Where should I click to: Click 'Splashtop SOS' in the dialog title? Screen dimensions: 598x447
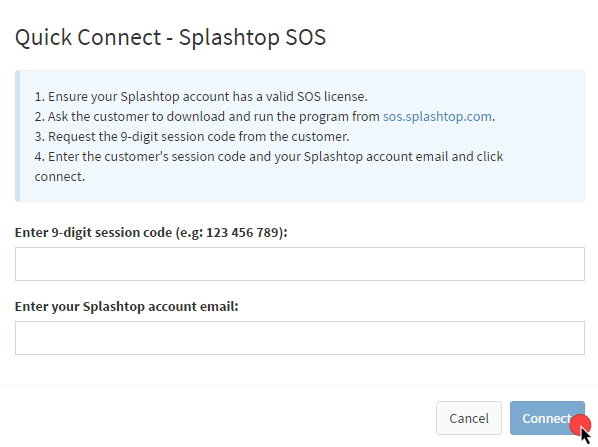click(252, 37)
